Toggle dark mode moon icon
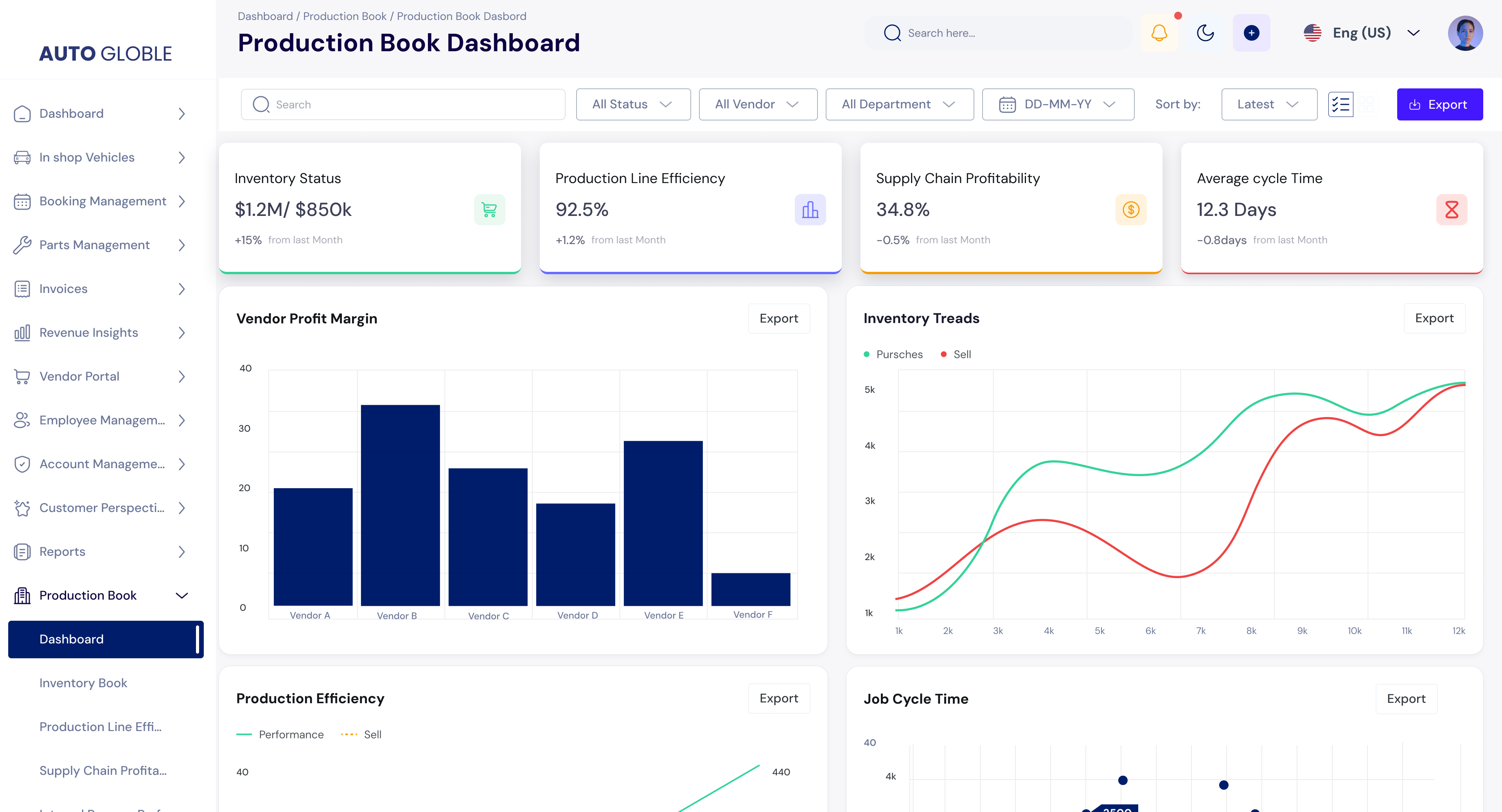Screen dimensions: 1502x812 coord(1205,32)
